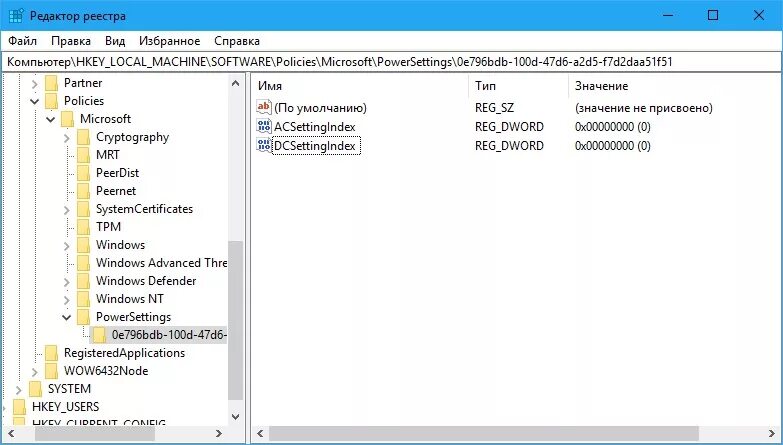
Task: Click the values pane horizontal scrollbar thumb
Action: tap(483, 433)
